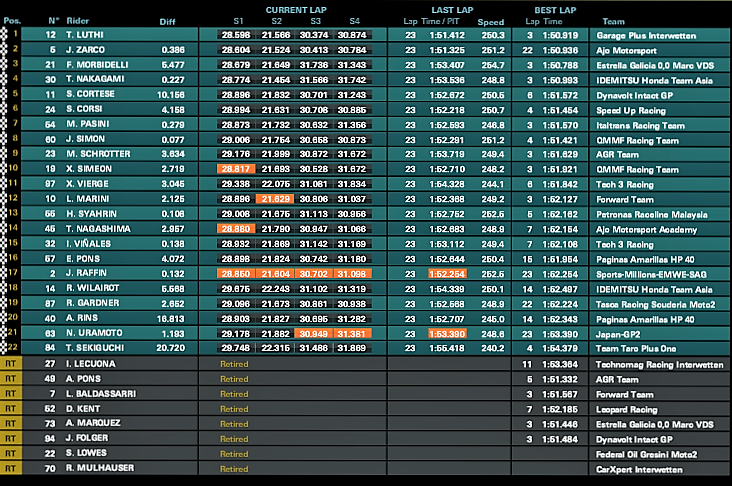Select the J. ZARCO rider row
The height and width of the screenshot is (486, 732).
(x=366, y=49)
